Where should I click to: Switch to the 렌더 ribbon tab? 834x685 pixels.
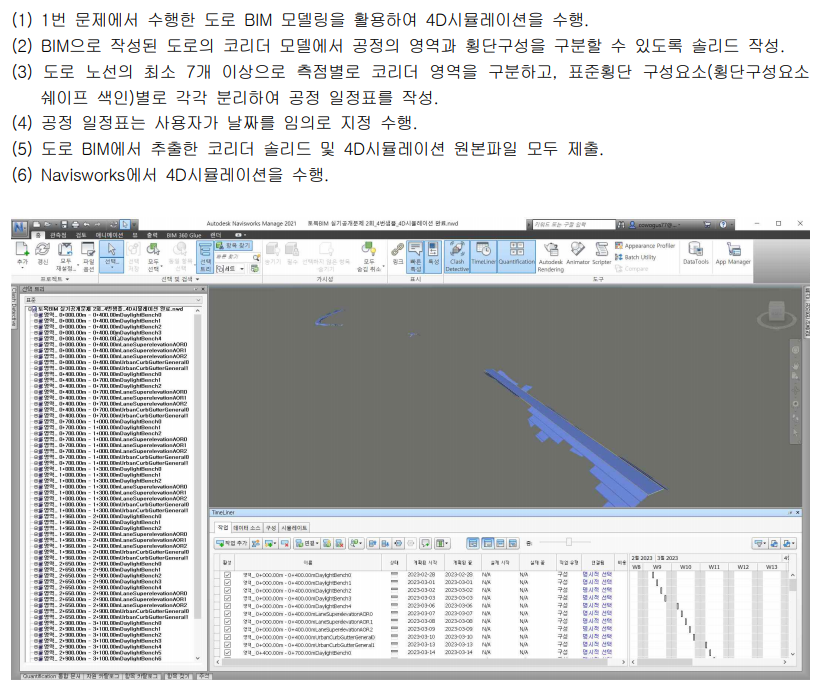pos(215,235)
